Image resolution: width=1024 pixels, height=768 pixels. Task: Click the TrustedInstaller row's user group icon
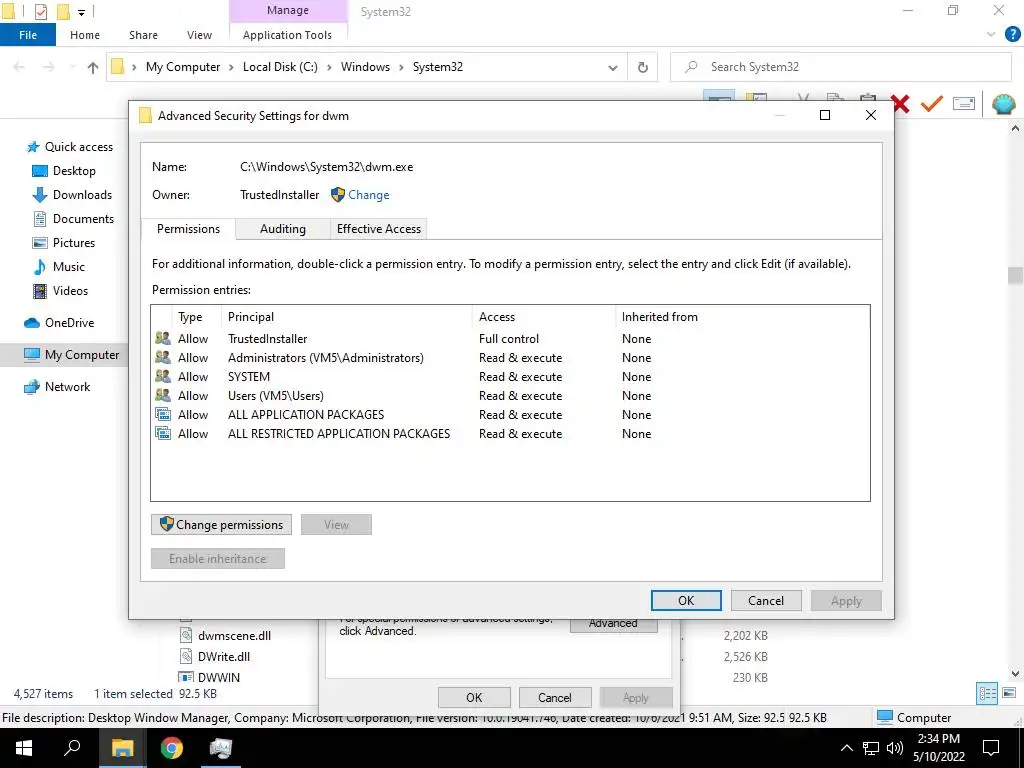(x=163, y=338)
